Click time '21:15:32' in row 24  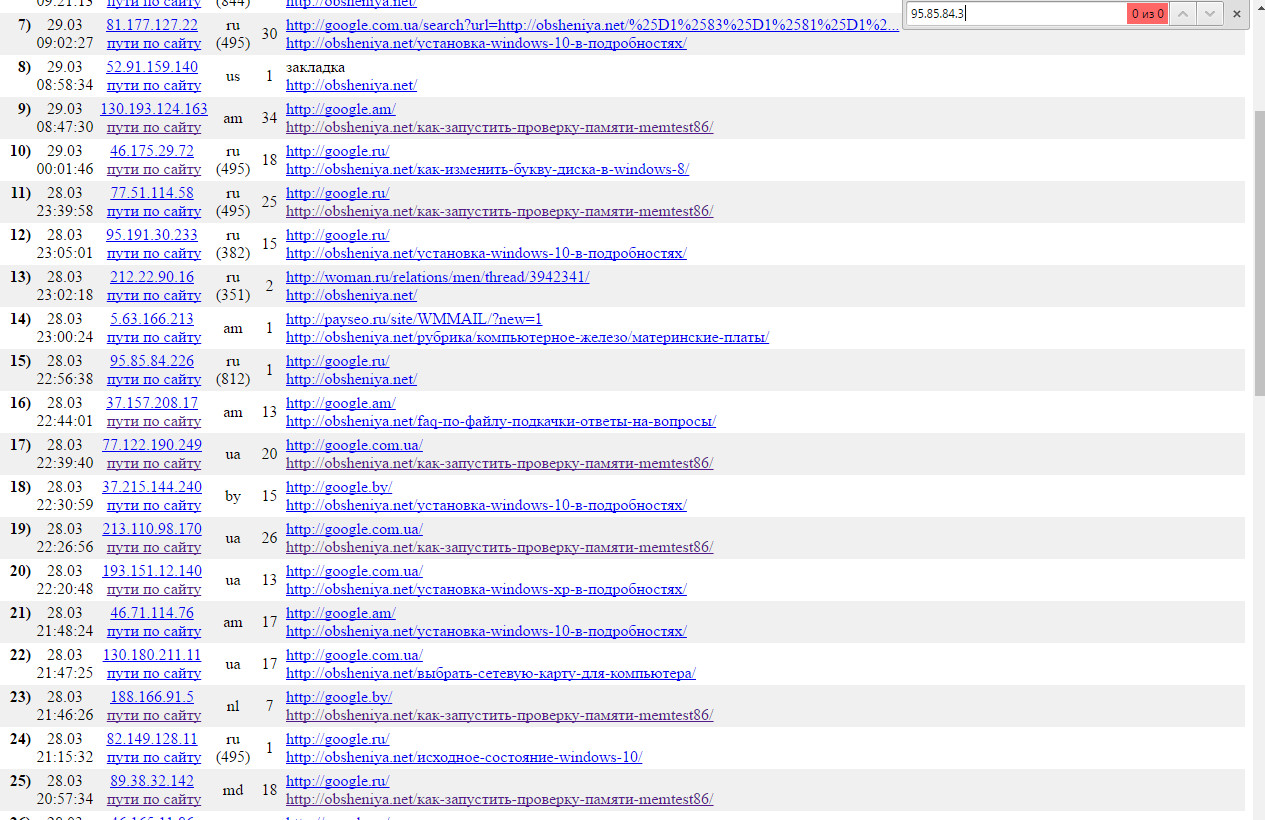pos(65,758)
